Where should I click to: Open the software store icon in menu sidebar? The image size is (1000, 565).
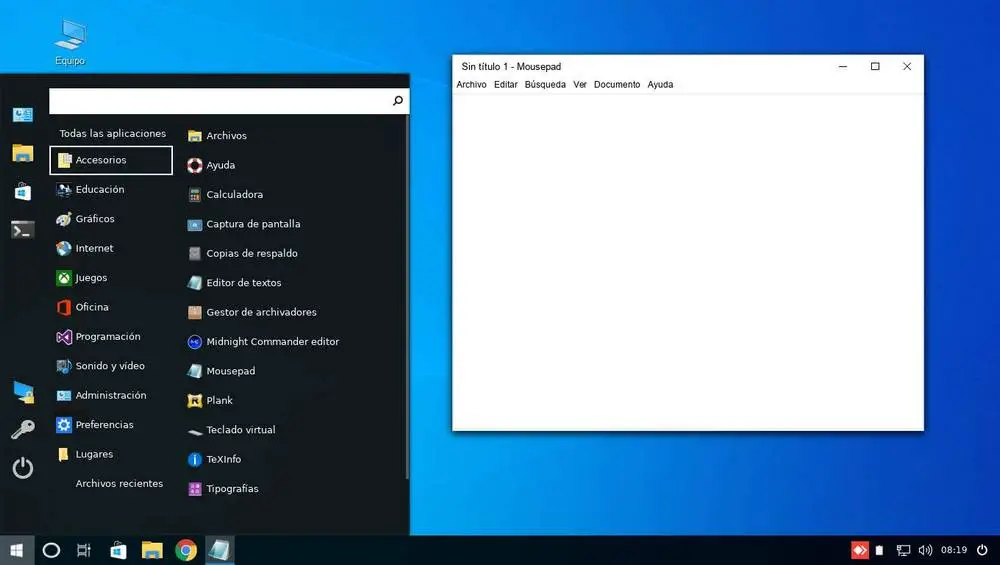pos(22,191)
